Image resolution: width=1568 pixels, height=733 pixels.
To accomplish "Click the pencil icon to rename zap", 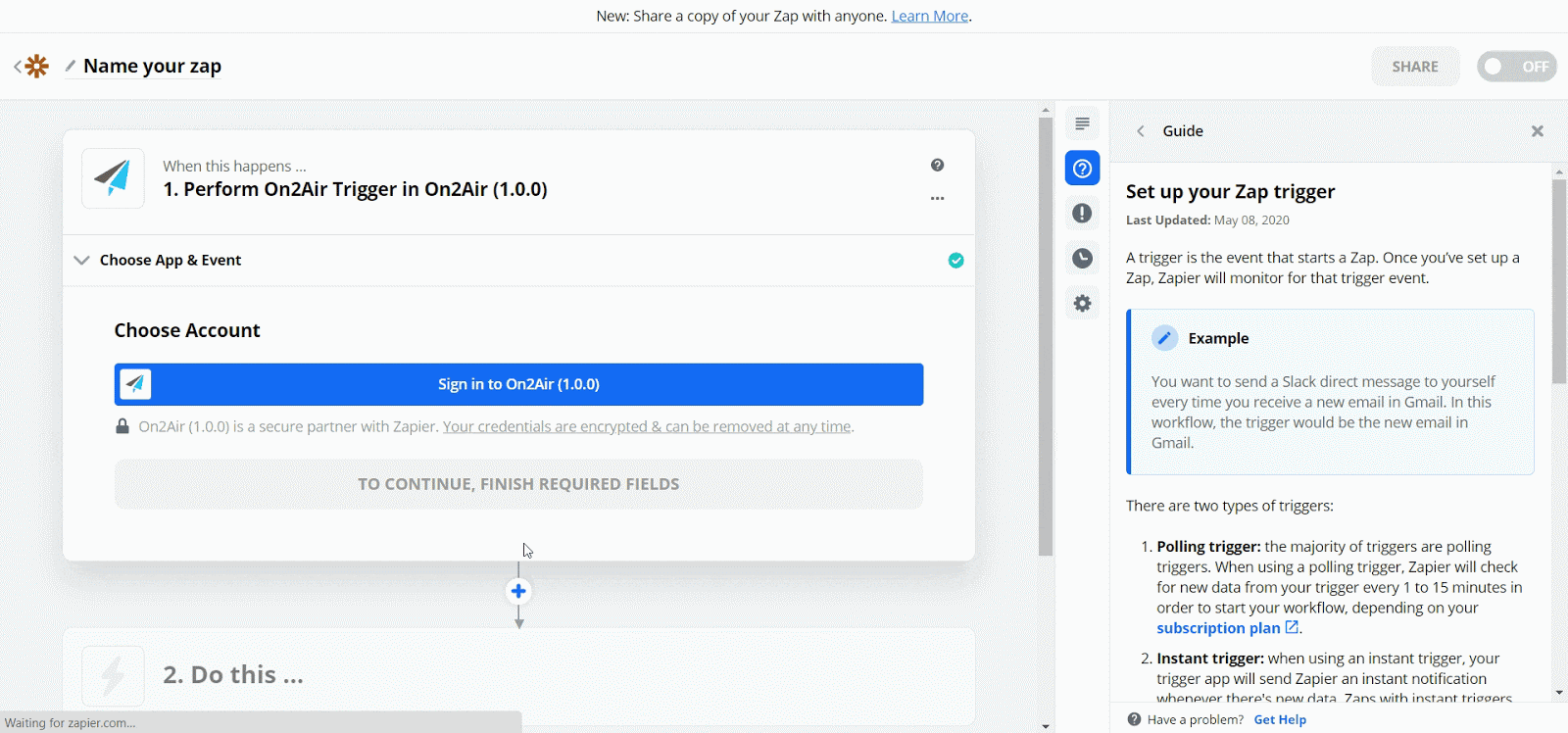I will point(71,66).
